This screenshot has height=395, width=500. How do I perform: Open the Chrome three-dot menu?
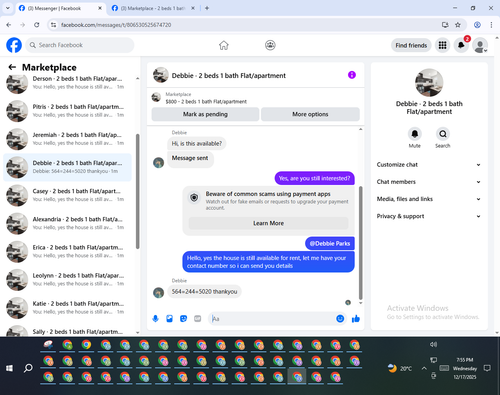click(491, 25)
